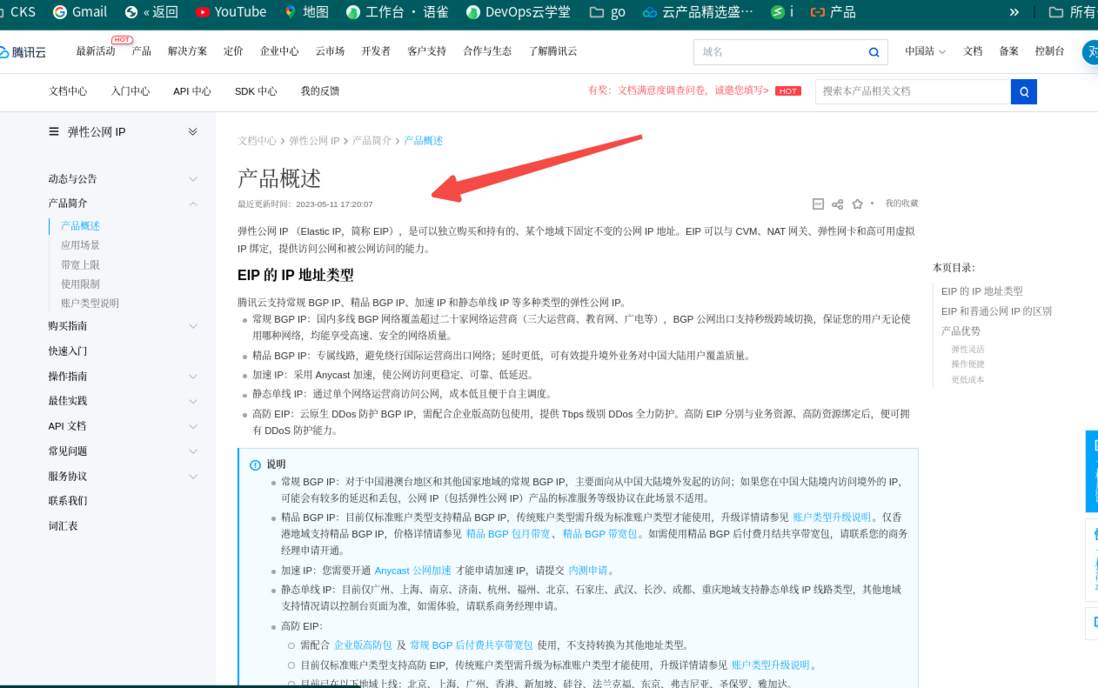Click the share icon near the title
Viewport: 1098px width, 688px height.
point(838,204)
